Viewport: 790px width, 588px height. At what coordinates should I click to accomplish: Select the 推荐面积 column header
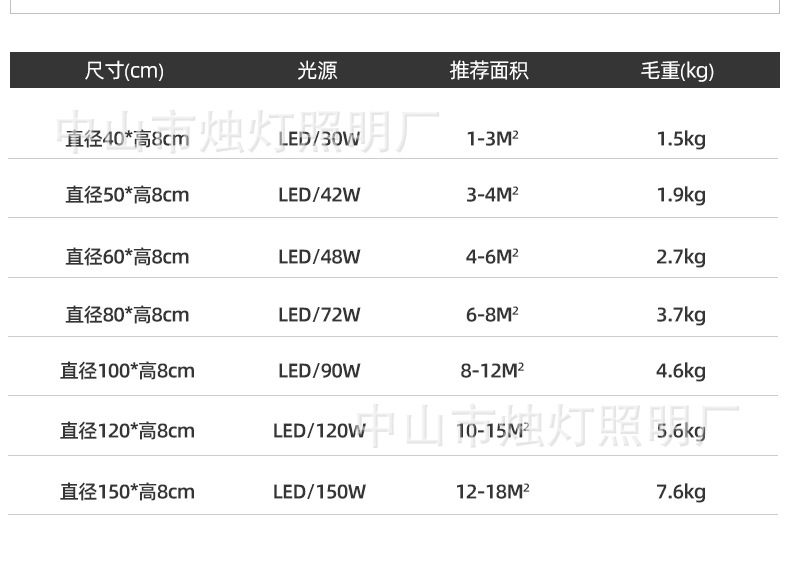(490, 71)
